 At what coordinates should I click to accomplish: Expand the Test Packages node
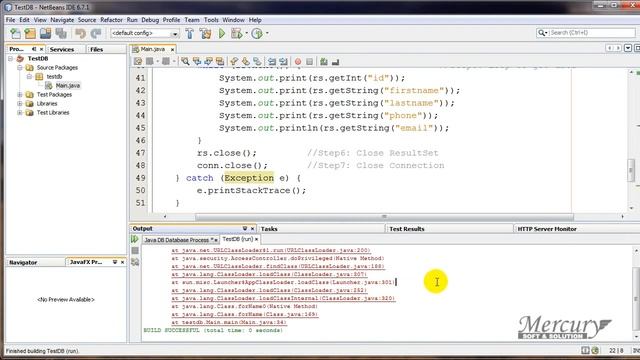[20, 94]
